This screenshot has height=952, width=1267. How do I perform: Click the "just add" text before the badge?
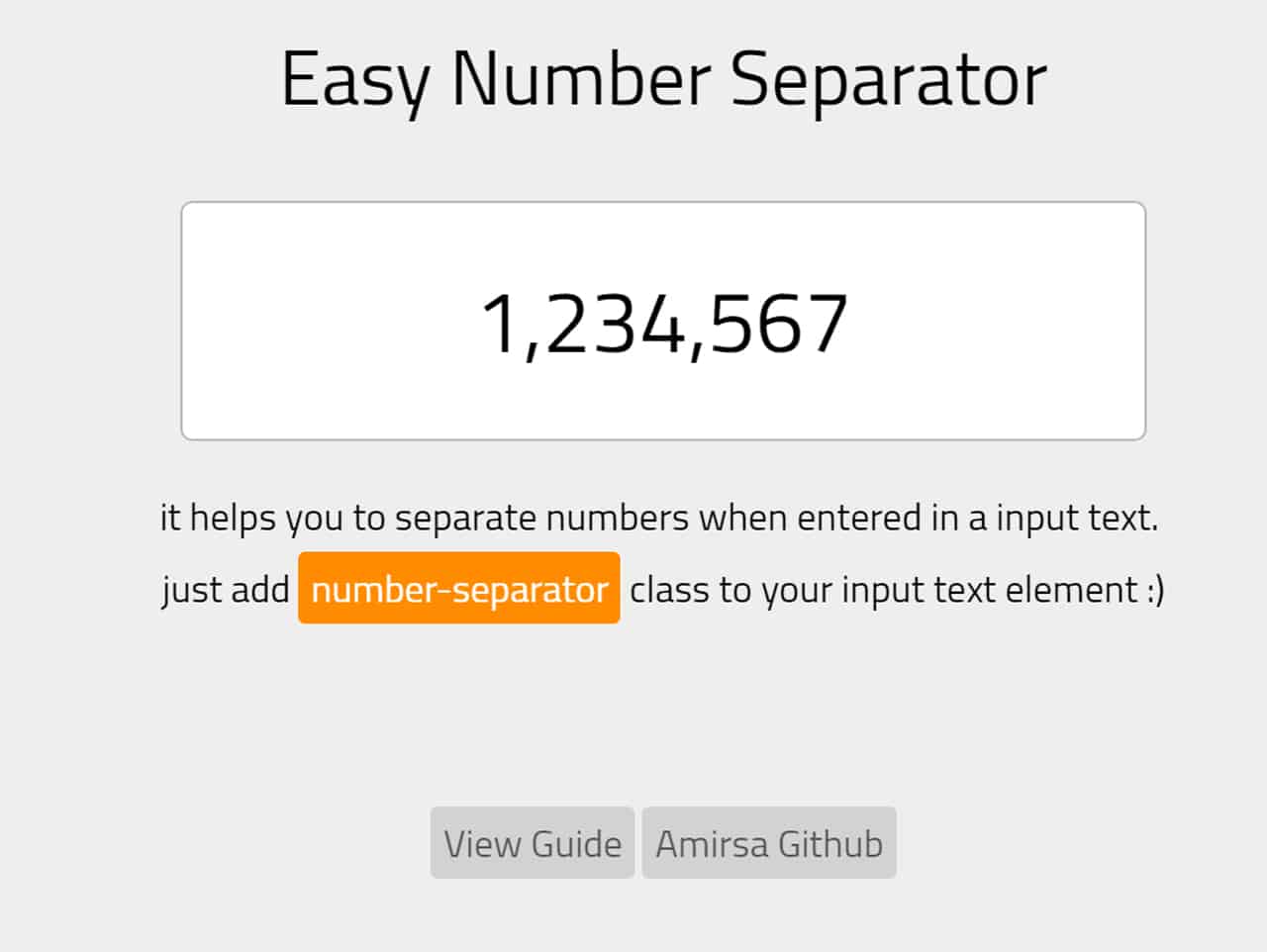click(225, 590)
